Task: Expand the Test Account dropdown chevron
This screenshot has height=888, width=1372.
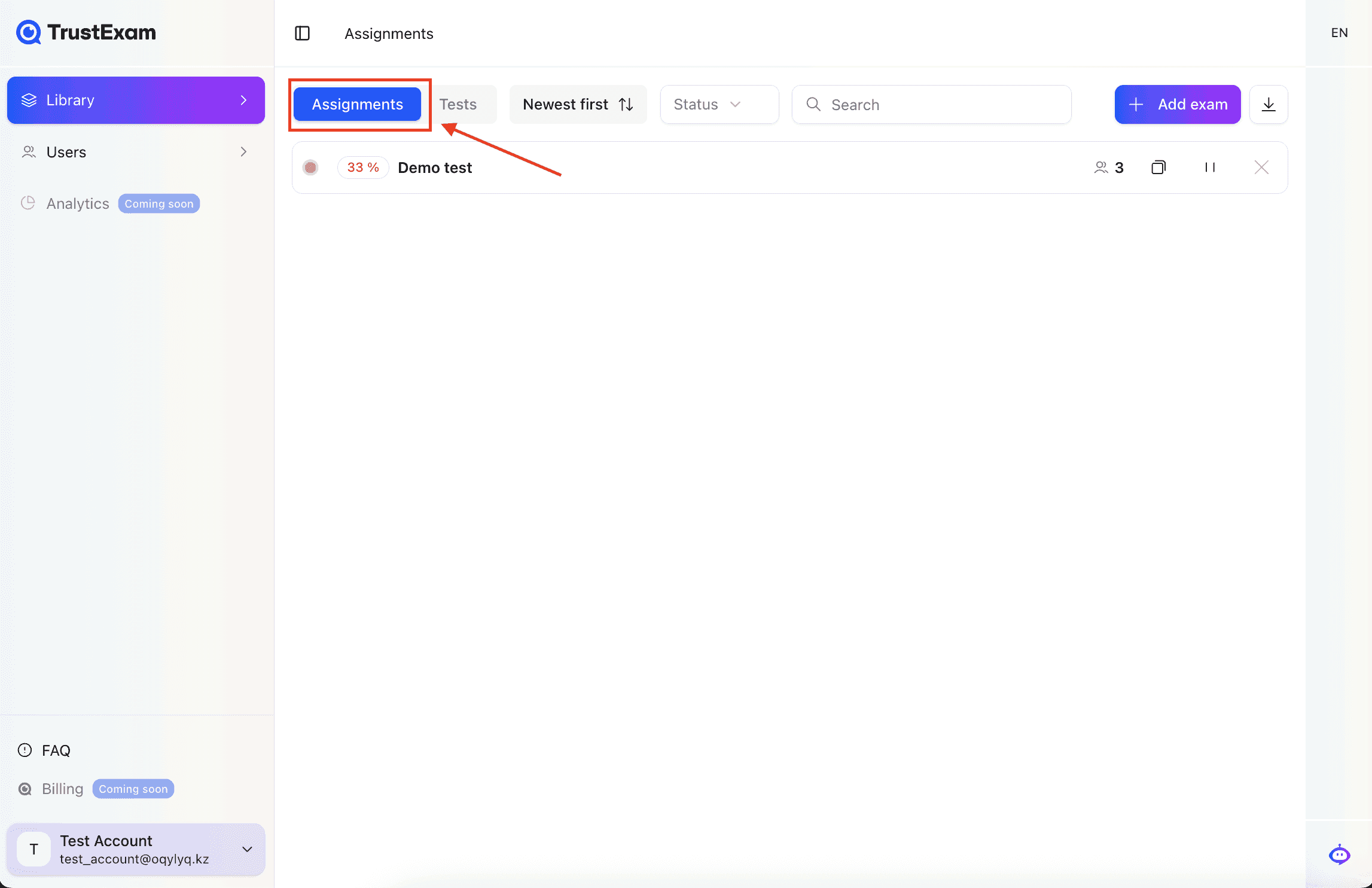Action: 247,849
